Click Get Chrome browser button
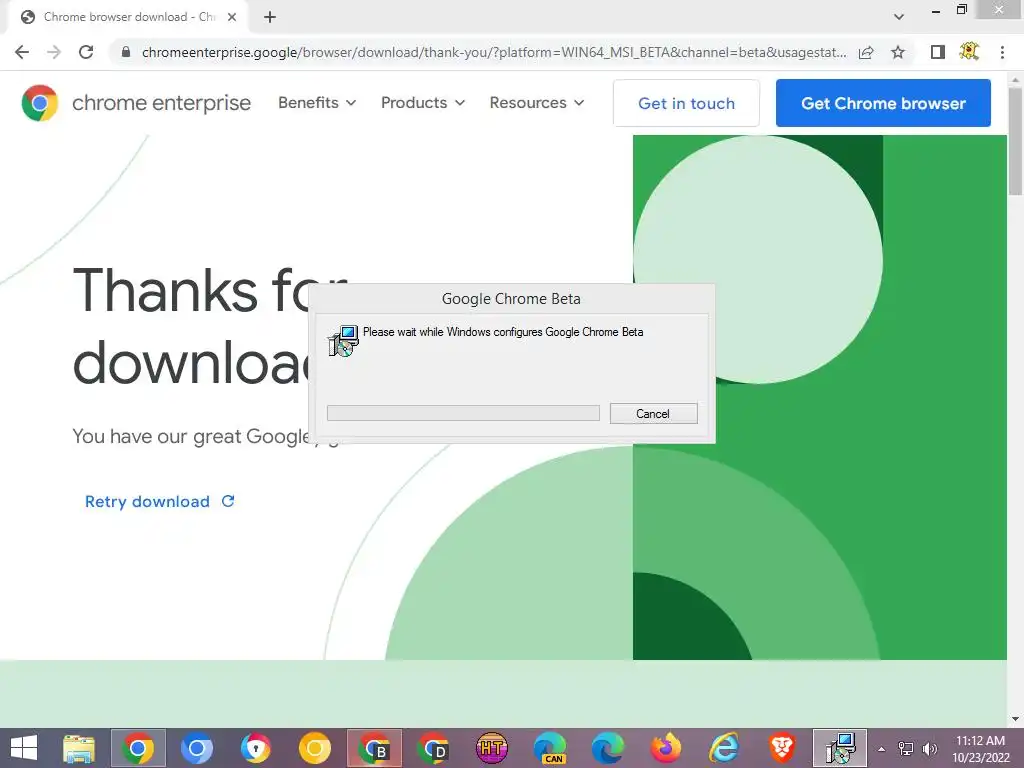The image size is (1024, 768). 883,103
